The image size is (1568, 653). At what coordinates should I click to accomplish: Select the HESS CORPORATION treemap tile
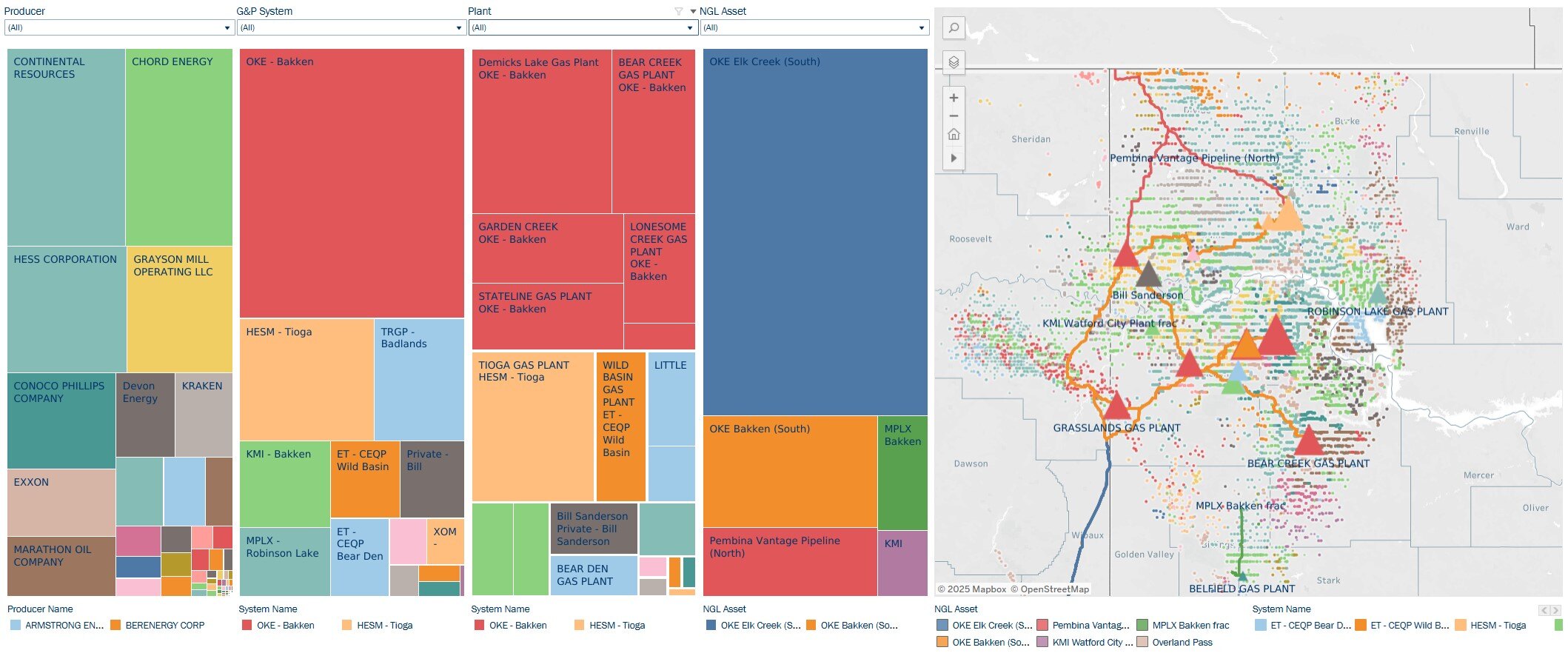67,309
